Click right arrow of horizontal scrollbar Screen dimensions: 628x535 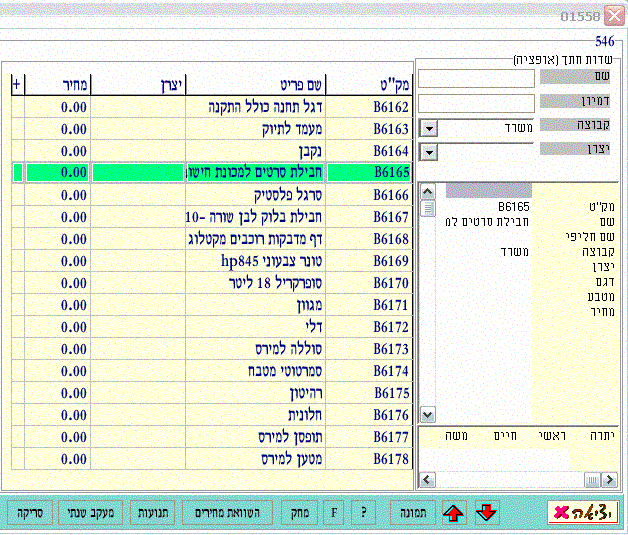[x=610, y=479]
